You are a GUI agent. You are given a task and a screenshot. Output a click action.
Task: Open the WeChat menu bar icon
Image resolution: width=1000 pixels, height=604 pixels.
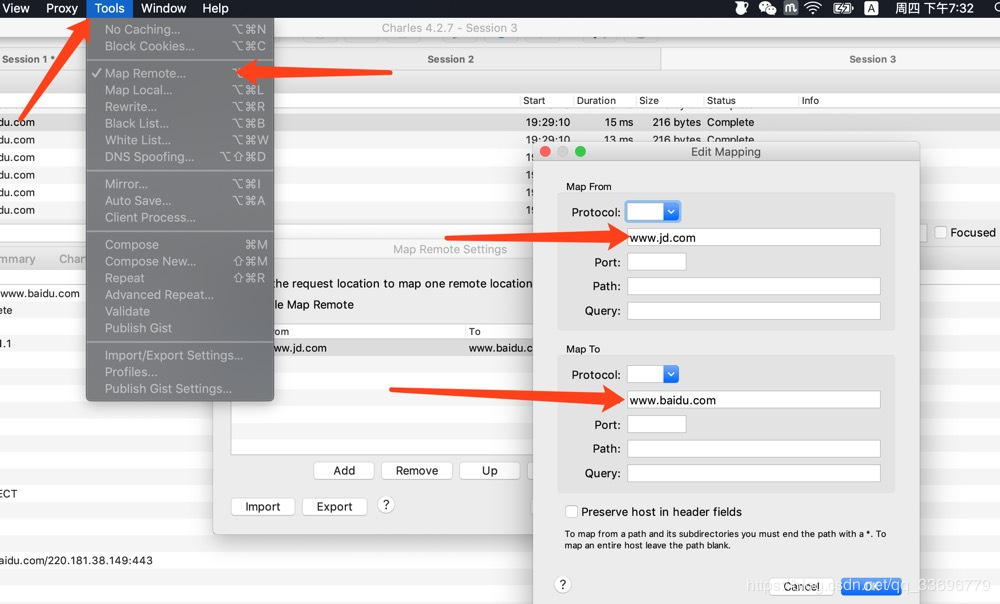coord(767,8)
